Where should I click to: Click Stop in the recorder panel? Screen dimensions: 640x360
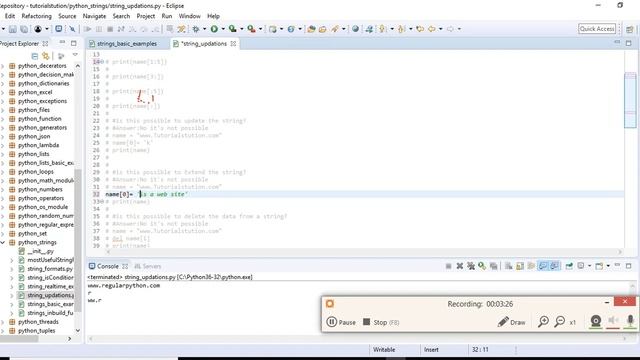point(381,322)
